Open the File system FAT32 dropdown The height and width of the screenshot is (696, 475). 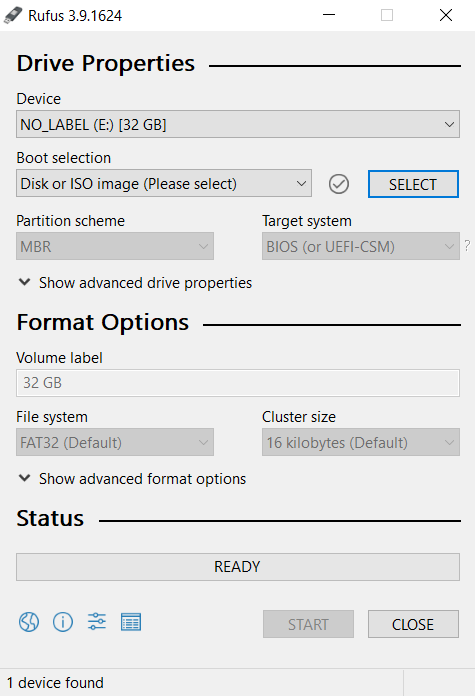point(115,442)
